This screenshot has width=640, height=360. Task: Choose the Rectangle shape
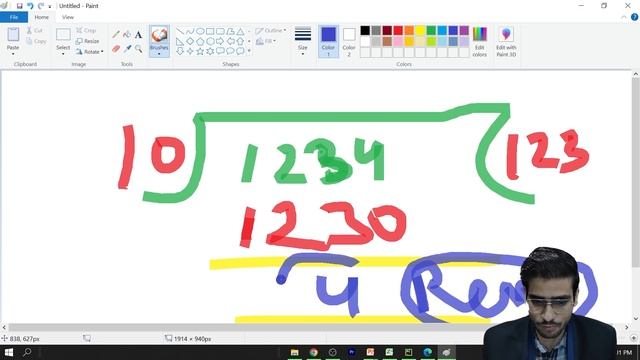210,31
